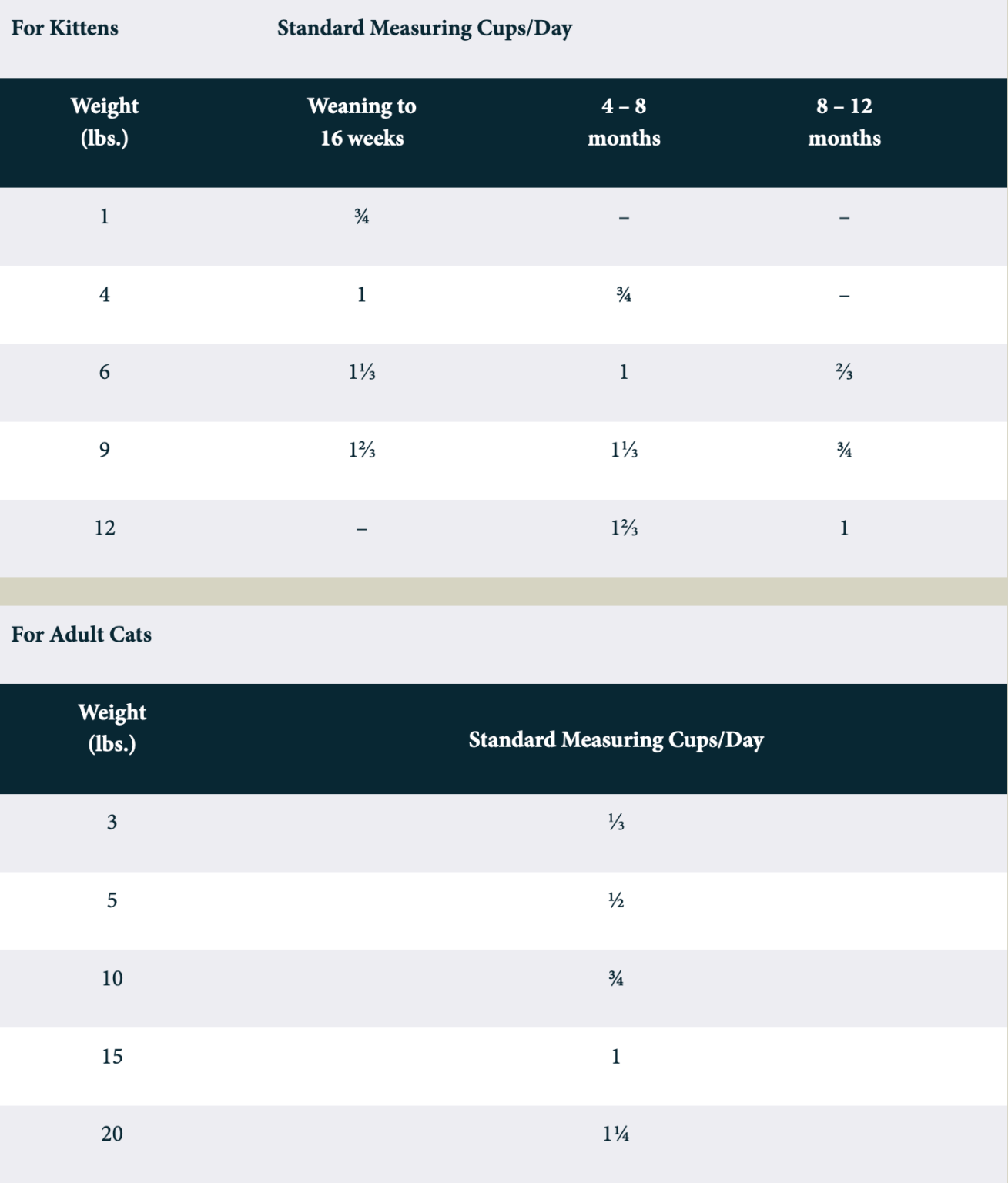Click 'Weight (lbs.)' header in adult cats table
Screen dimensions: 1008x1183
[112, 728]
